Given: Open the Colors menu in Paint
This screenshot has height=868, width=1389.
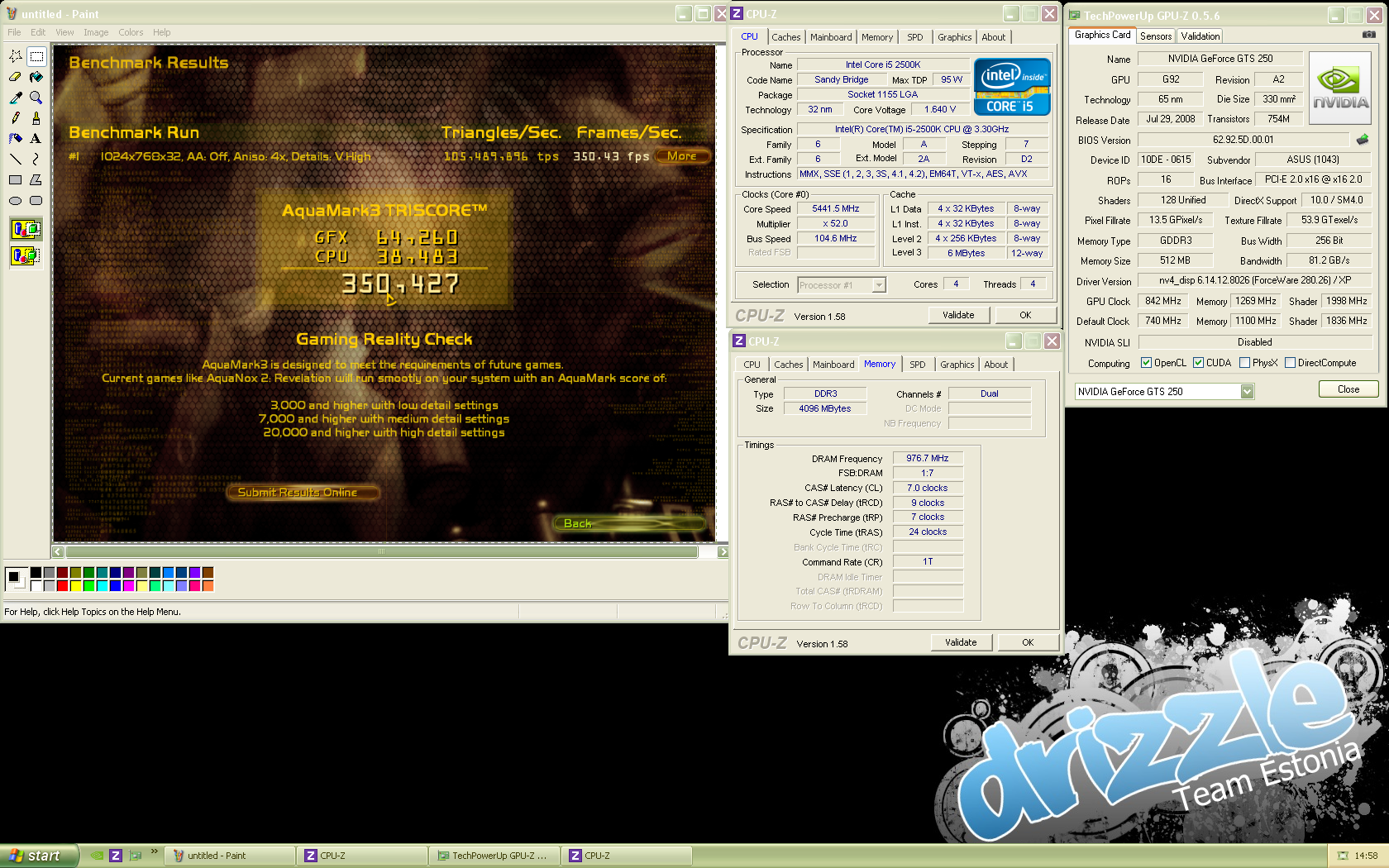Looking at the screenshot, I should 131,32.
